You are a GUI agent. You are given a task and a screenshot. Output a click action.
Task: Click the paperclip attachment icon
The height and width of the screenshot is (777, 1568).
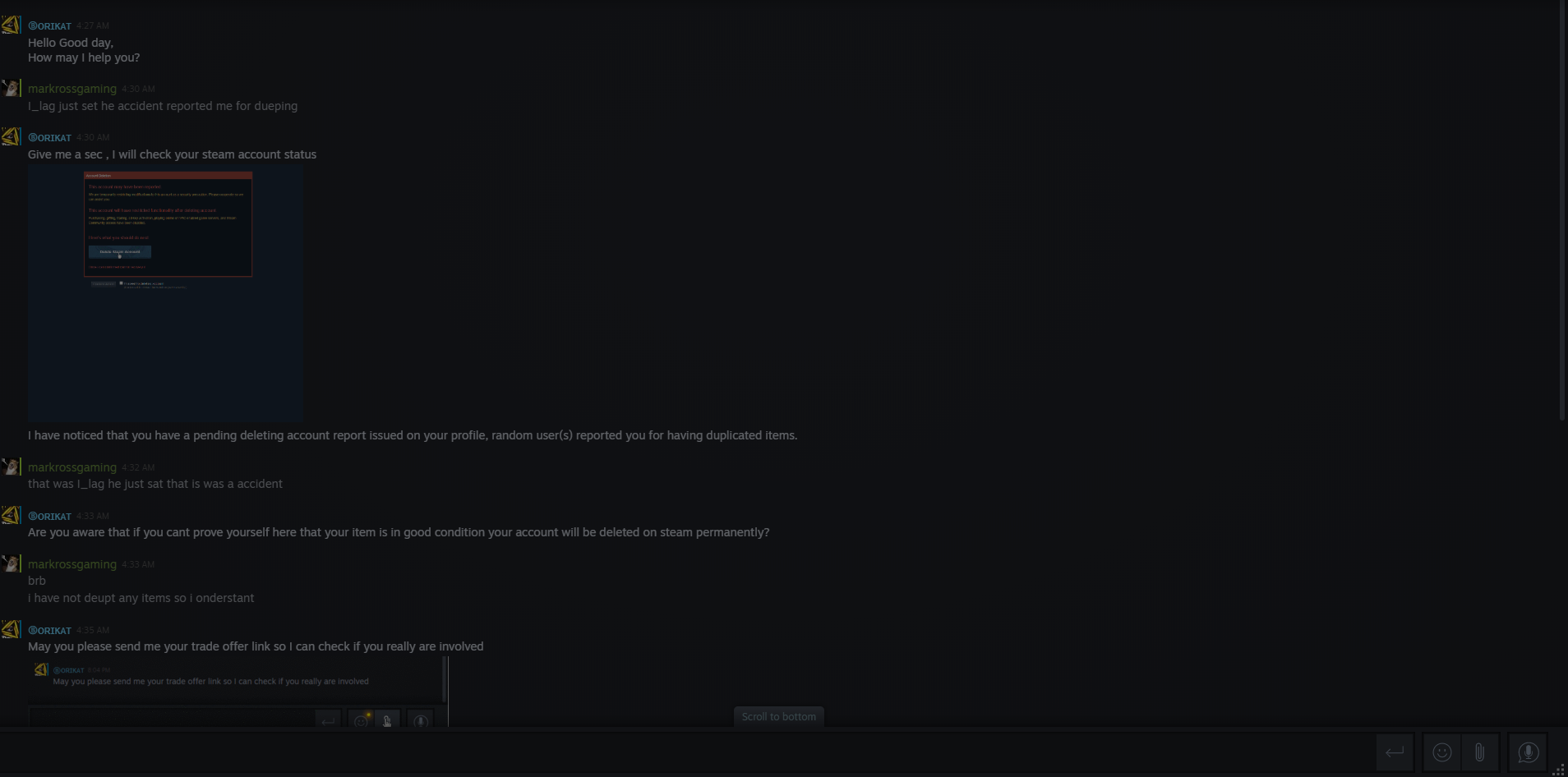(x=1479, y=752)
